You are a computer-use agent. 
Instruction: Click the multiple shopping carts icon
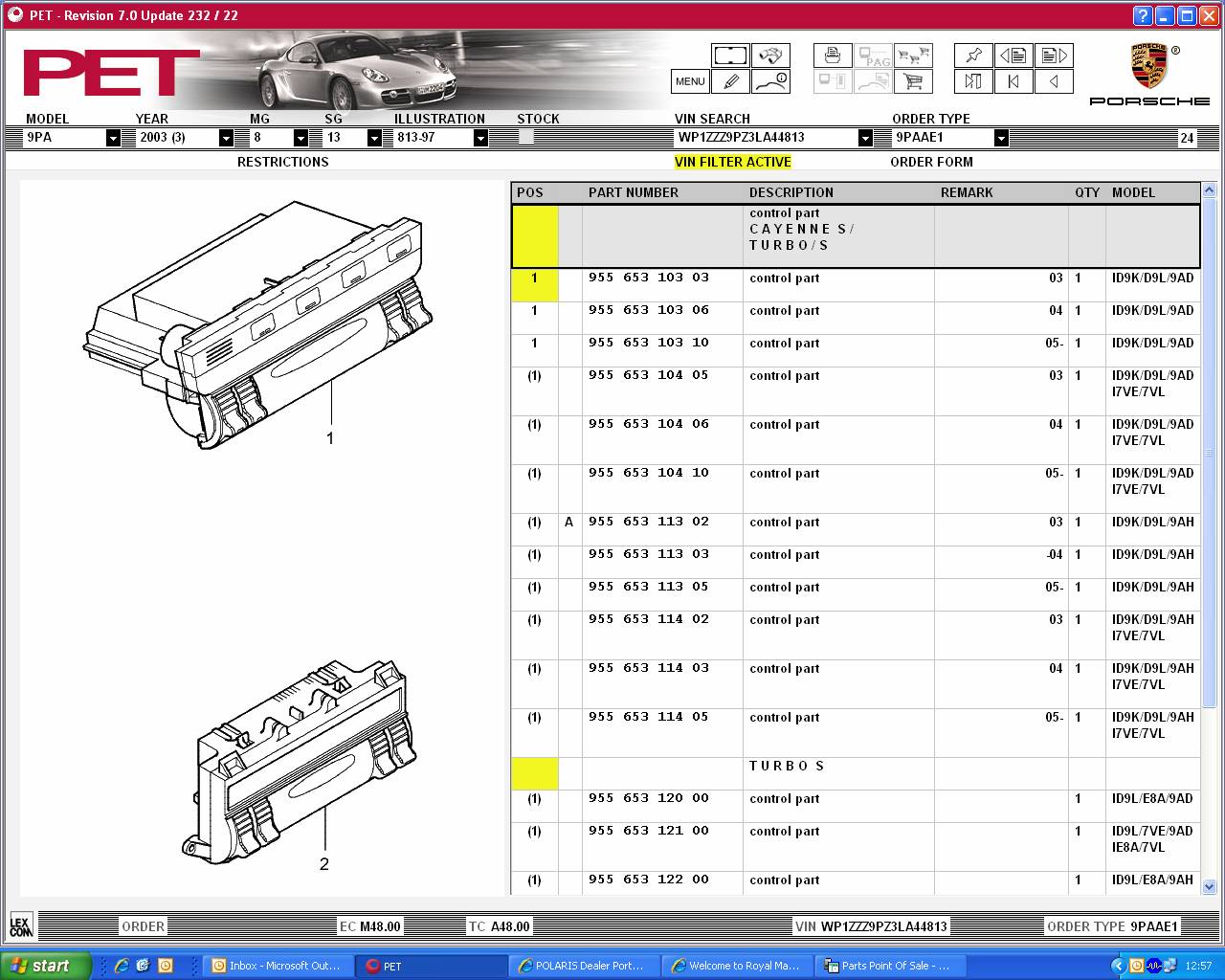click(913, 56)
